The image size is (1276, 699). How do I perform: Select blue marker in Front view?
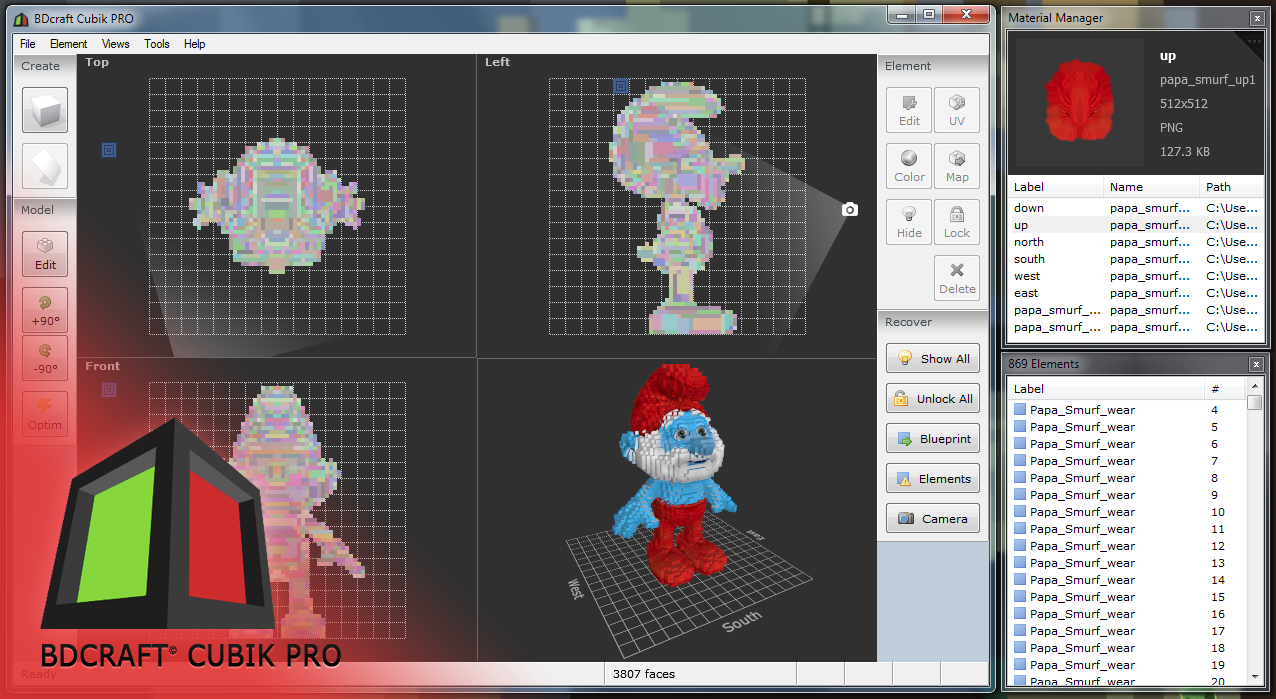[109, 390]
